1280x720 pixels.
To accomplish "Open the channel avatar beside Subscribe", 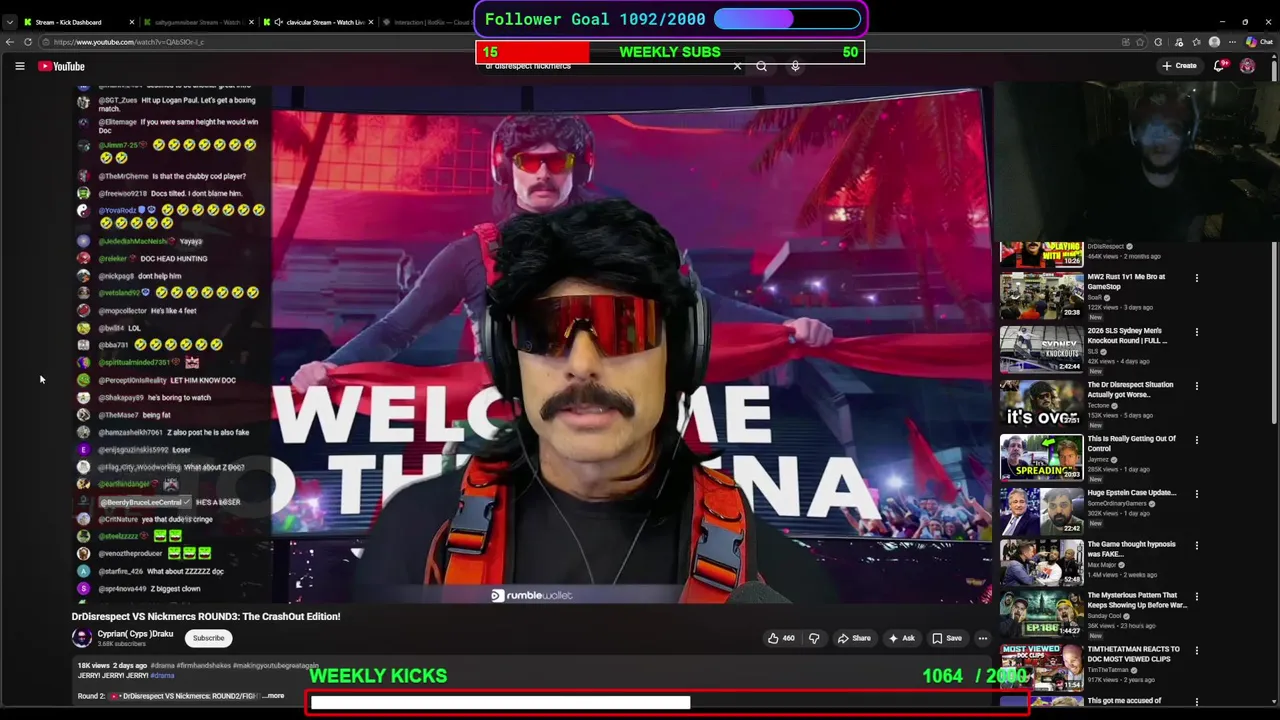I will (x=82, y=638).
